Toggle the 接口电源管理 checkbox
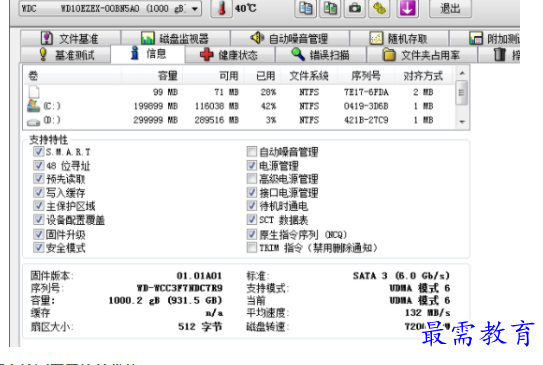 tap(252, 192)
